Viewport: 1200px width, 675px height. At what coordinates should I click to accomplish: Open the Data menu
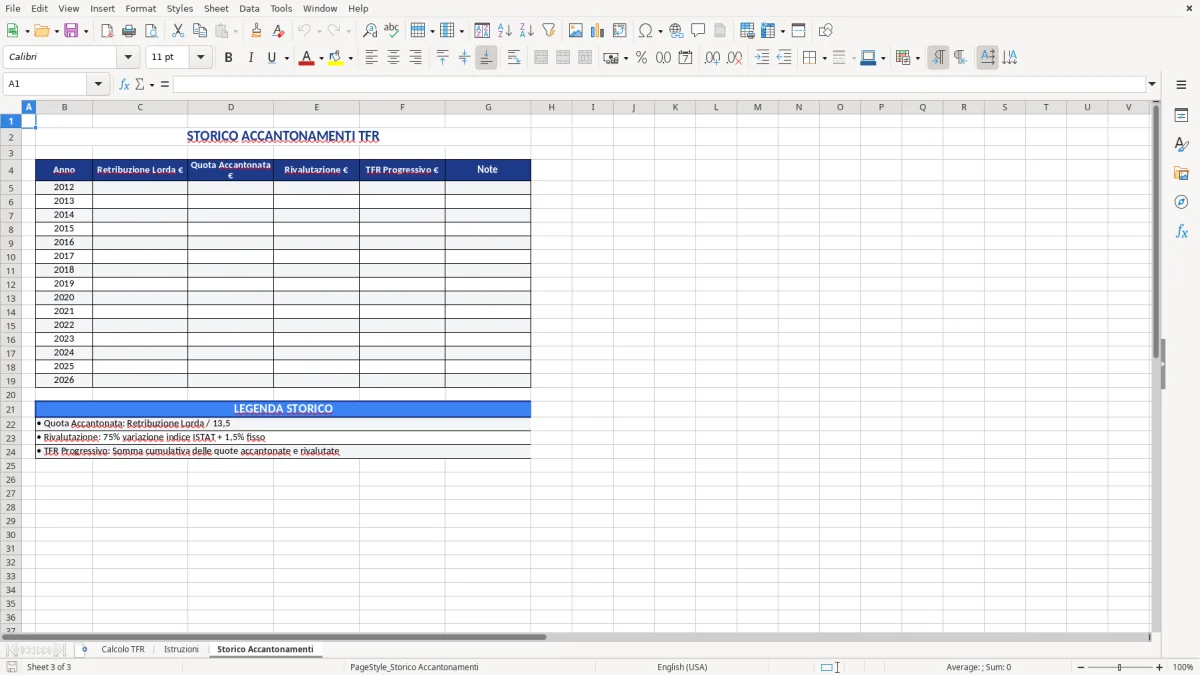coord(249,8)
